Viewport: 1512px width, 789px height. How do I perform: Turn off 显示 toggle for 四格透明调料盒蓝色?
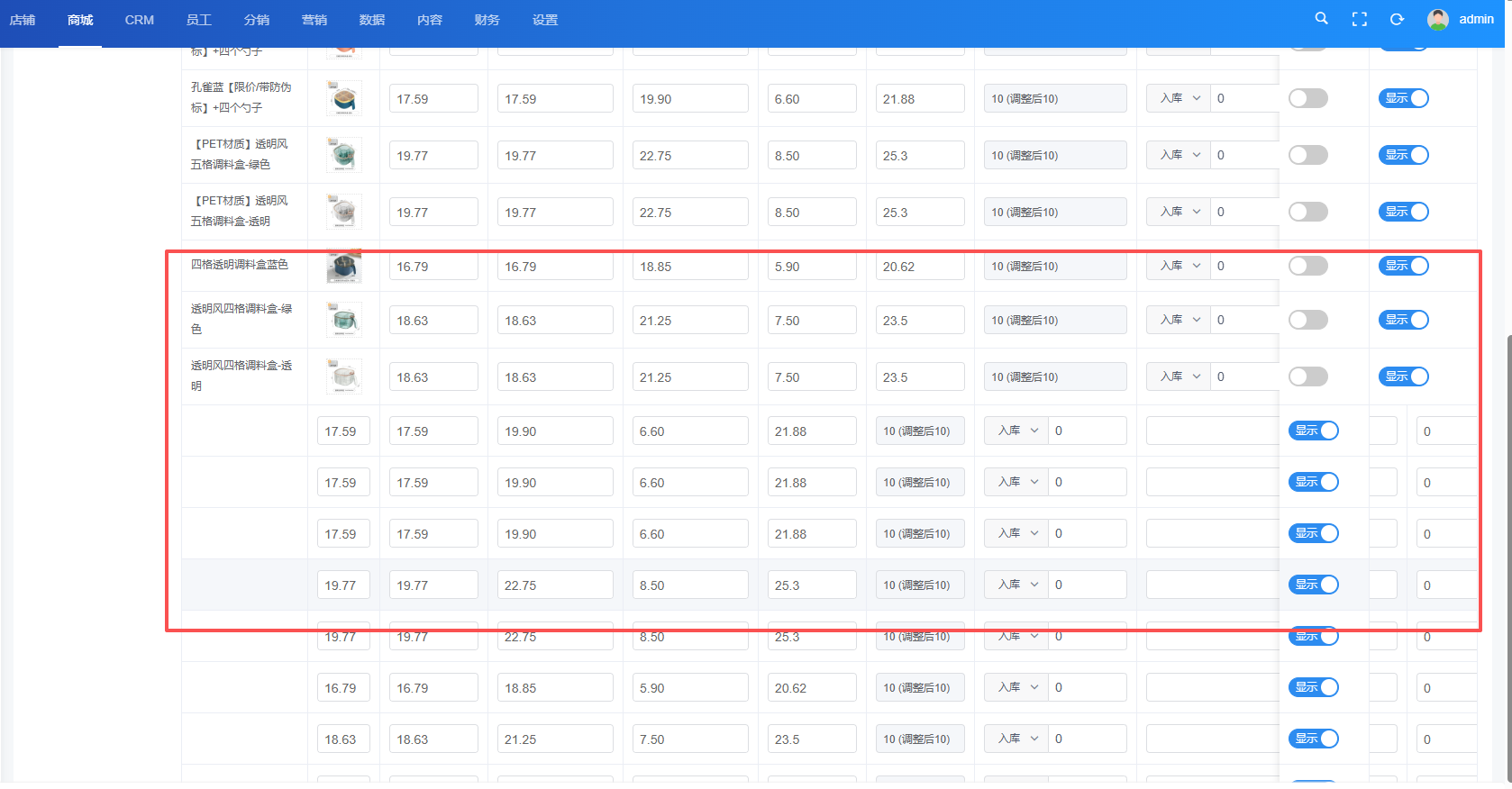pos(1403,266)
